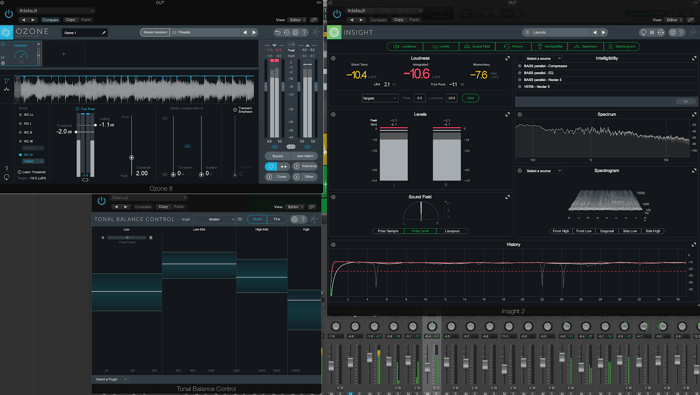Add a module with the plus slot in Ozone

click(63, 54)
